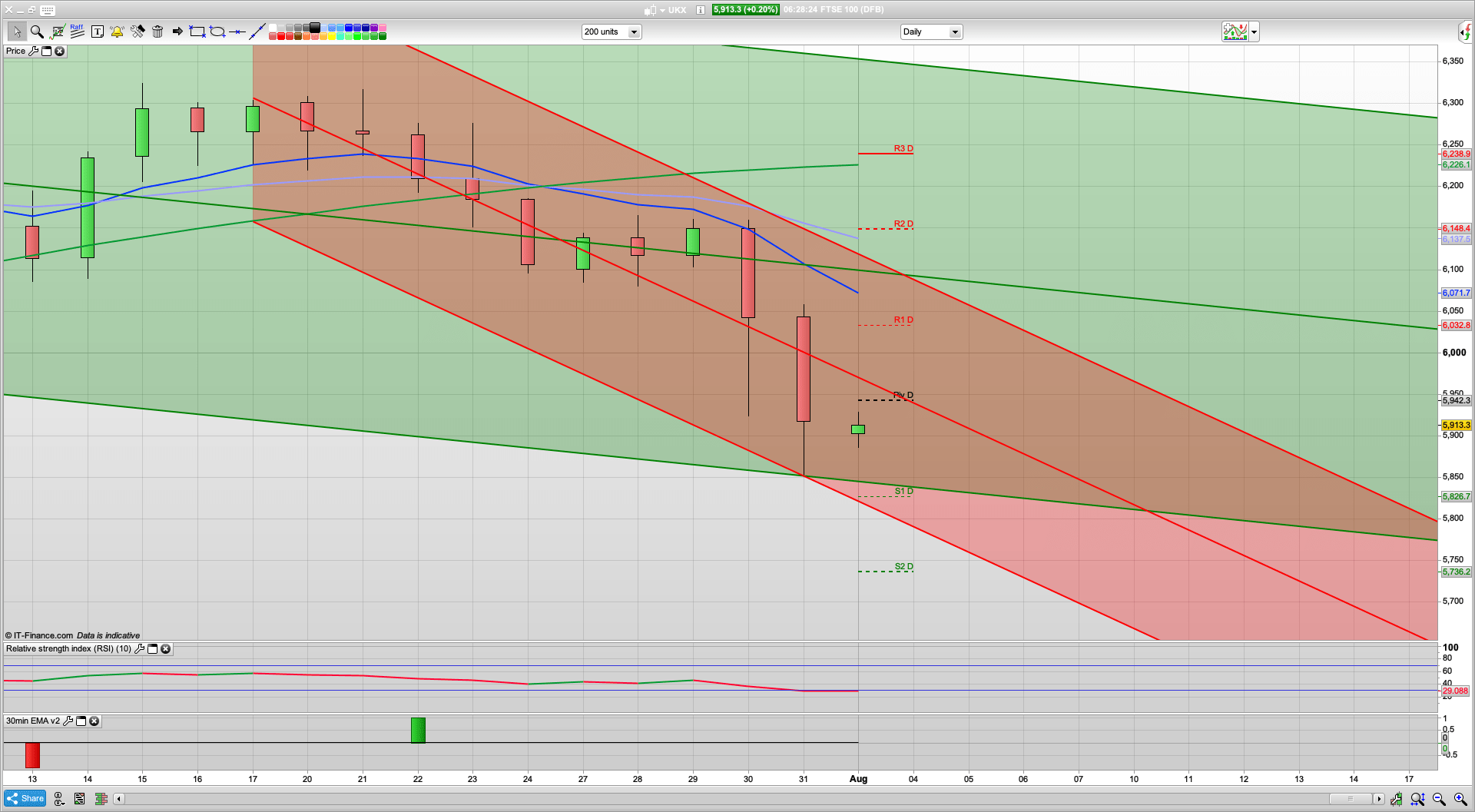Image resolution: width=1475 pixels, height=812 pixels.
Task: Click the instrument info icon
Action: pyautogui.click(x=701, y=10)
